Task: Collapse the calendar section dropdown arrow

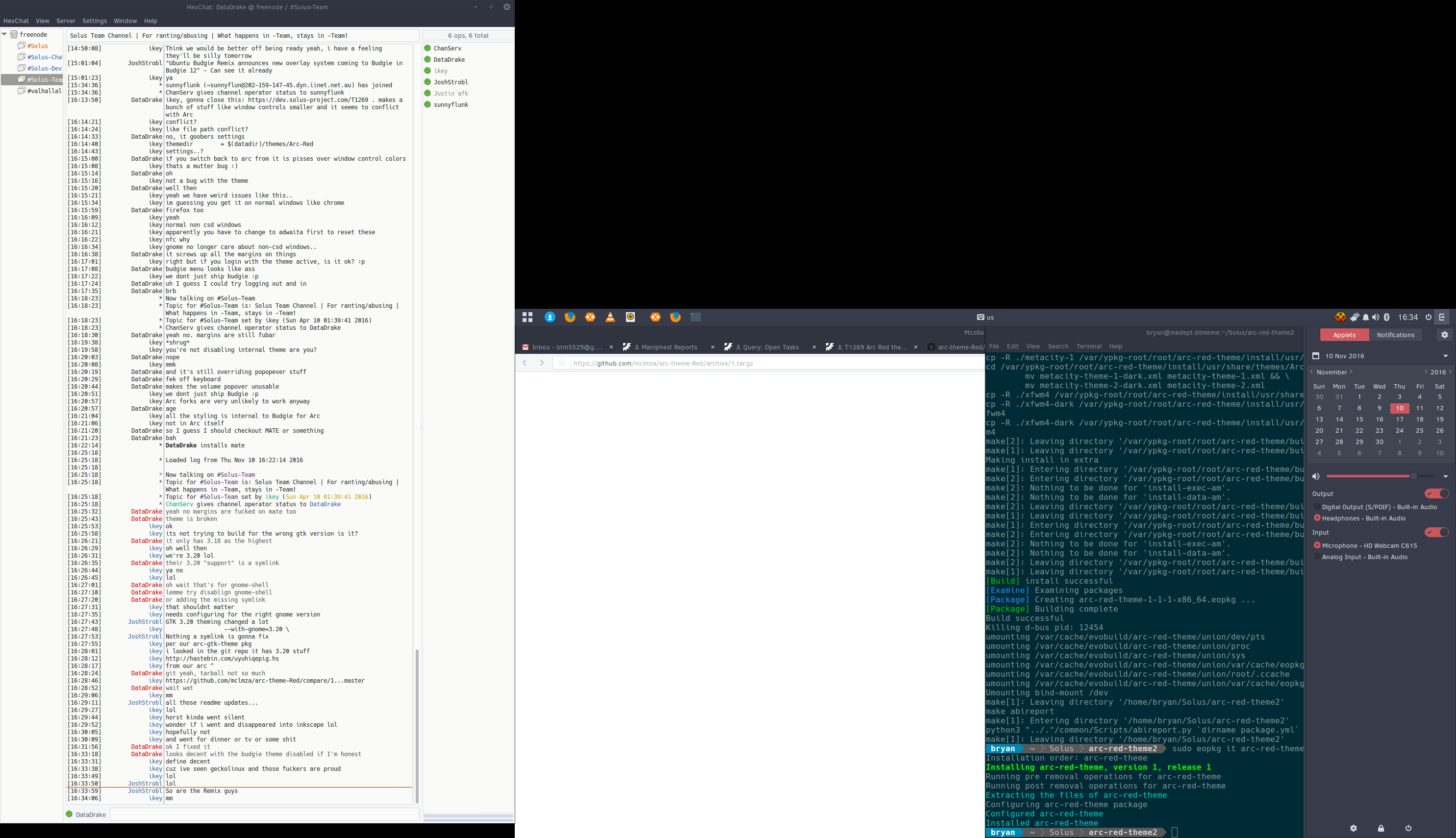Action: click(x=1445, y=356)
